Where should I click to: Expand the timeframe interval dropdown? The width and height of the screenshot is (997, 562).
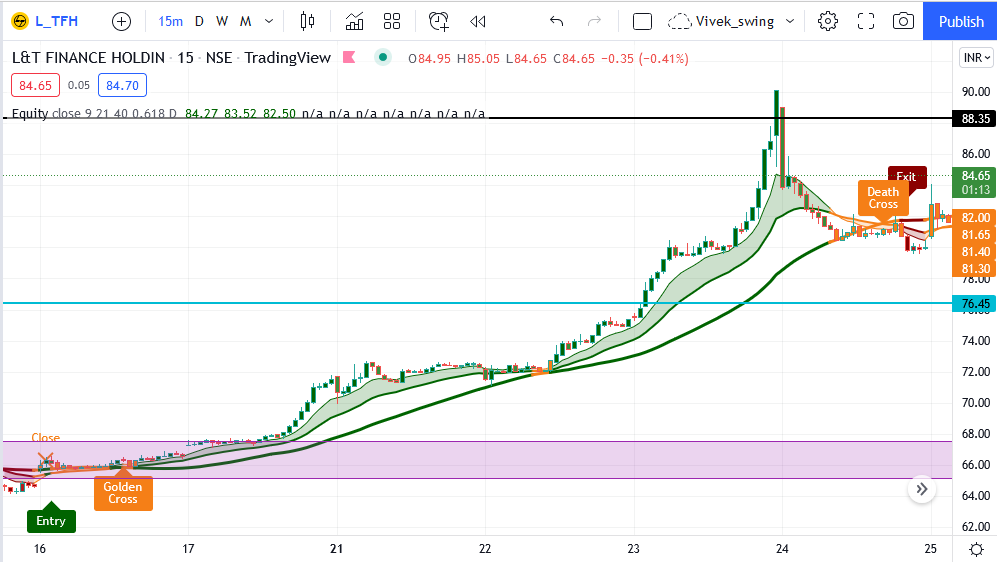tap(269, 22)
